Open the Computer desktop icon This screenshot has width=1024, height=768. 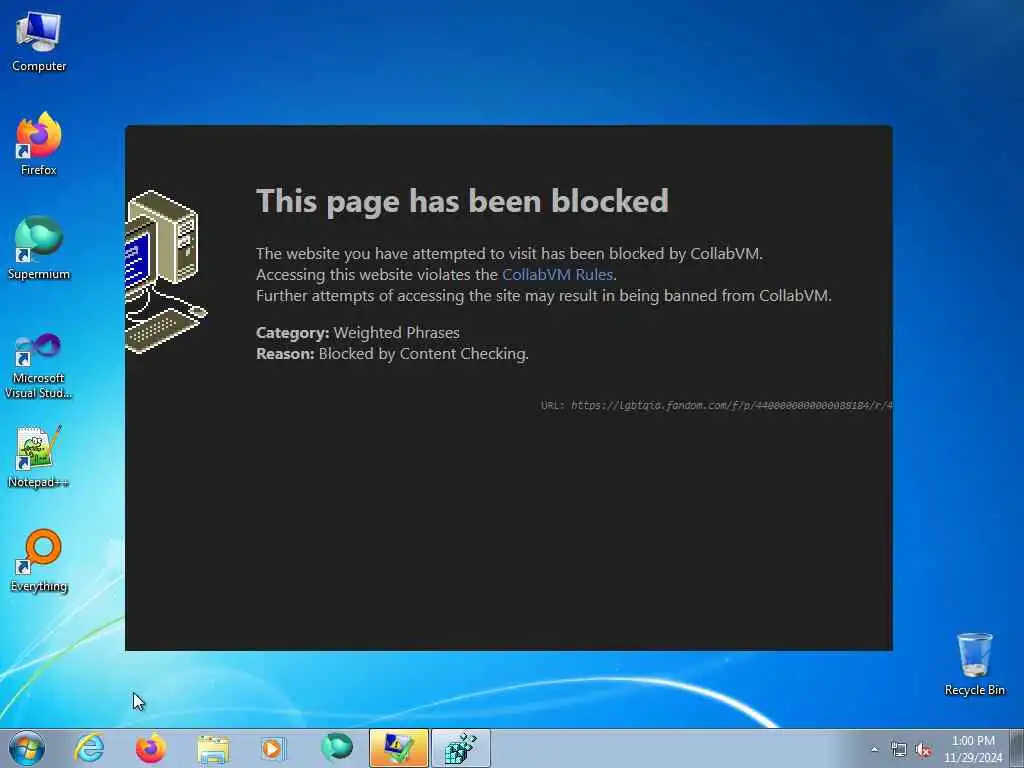[x=39, y=42]
